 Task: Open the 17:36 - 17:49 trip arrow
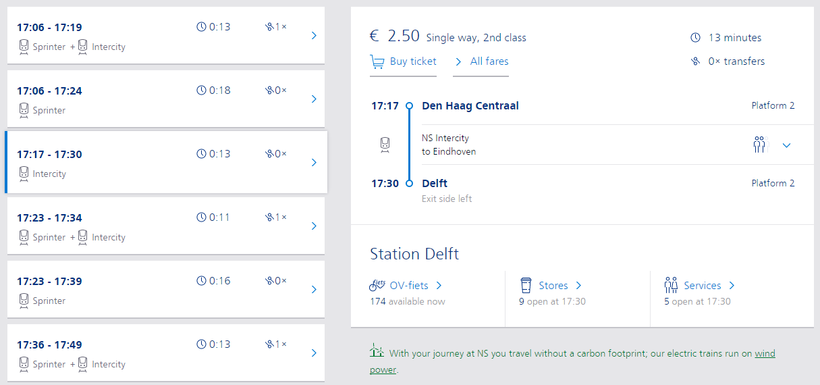point(314,353)
